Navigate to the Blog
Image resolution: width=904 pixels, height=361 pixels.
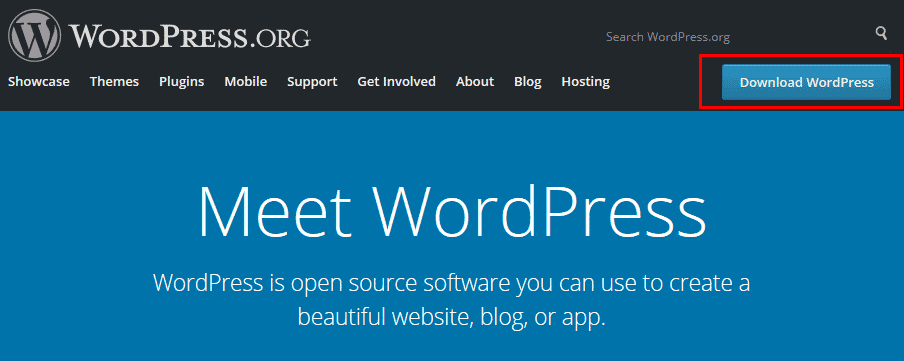528,82
